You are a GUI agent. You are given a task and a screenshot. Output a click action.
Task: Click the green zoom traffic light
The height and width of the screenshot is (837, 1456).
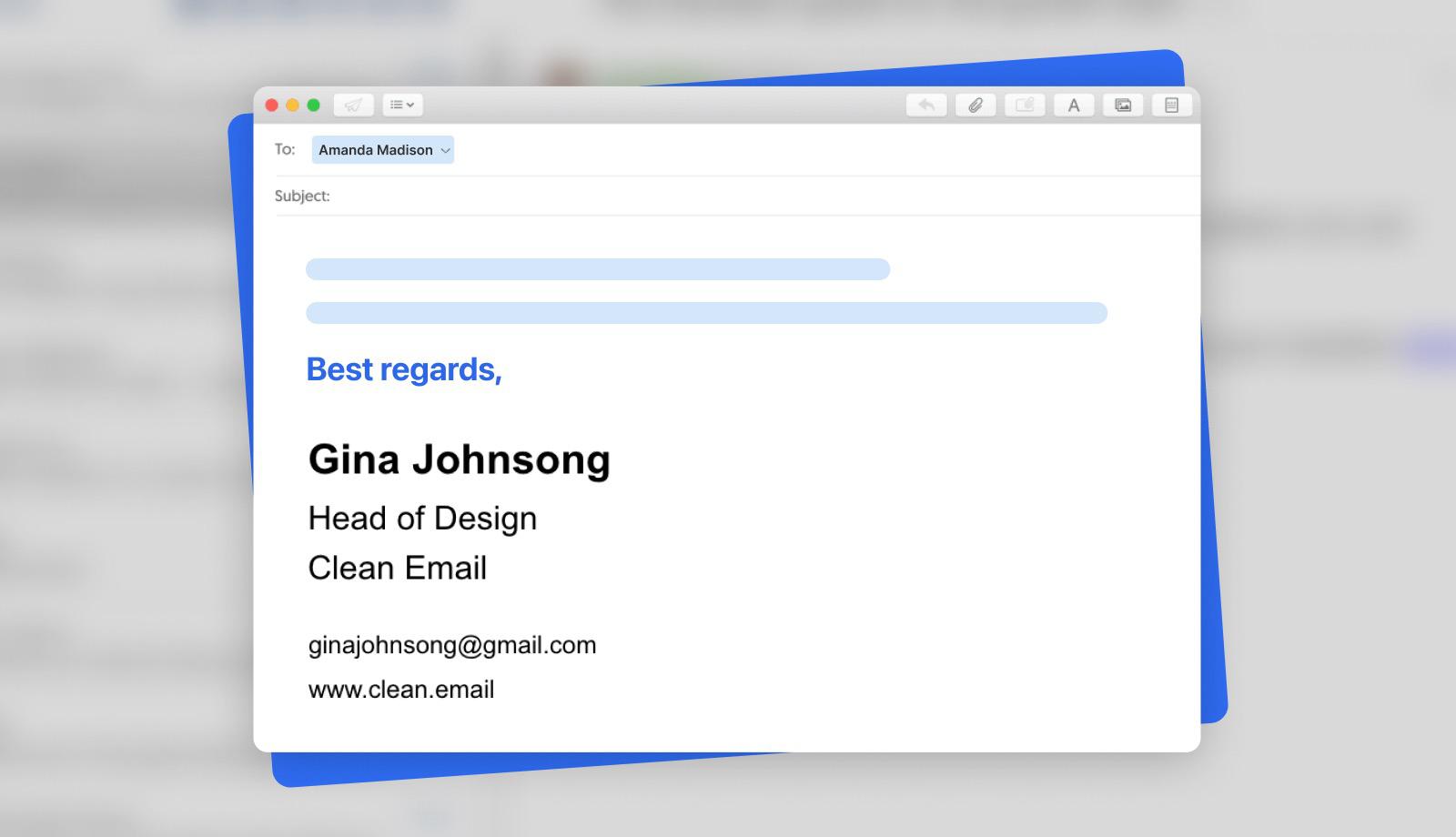click(314, 105)
